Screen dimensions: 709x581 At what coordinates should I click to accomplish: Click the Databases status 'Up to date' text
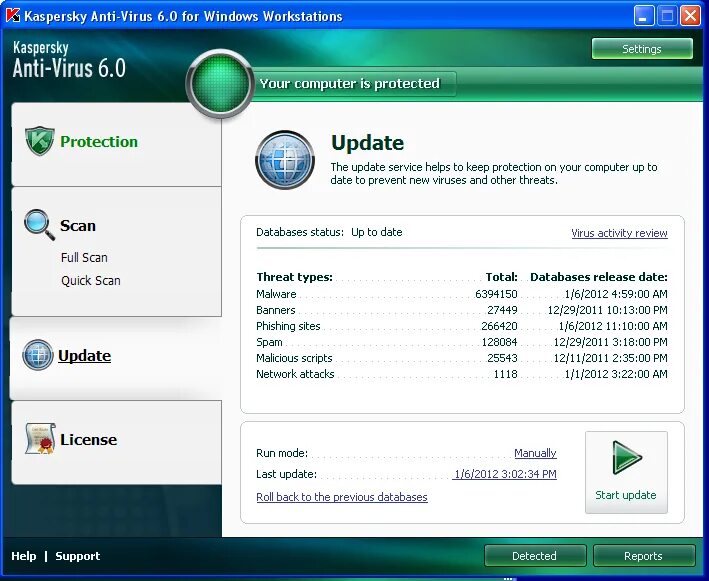click(x=377, y=232)
